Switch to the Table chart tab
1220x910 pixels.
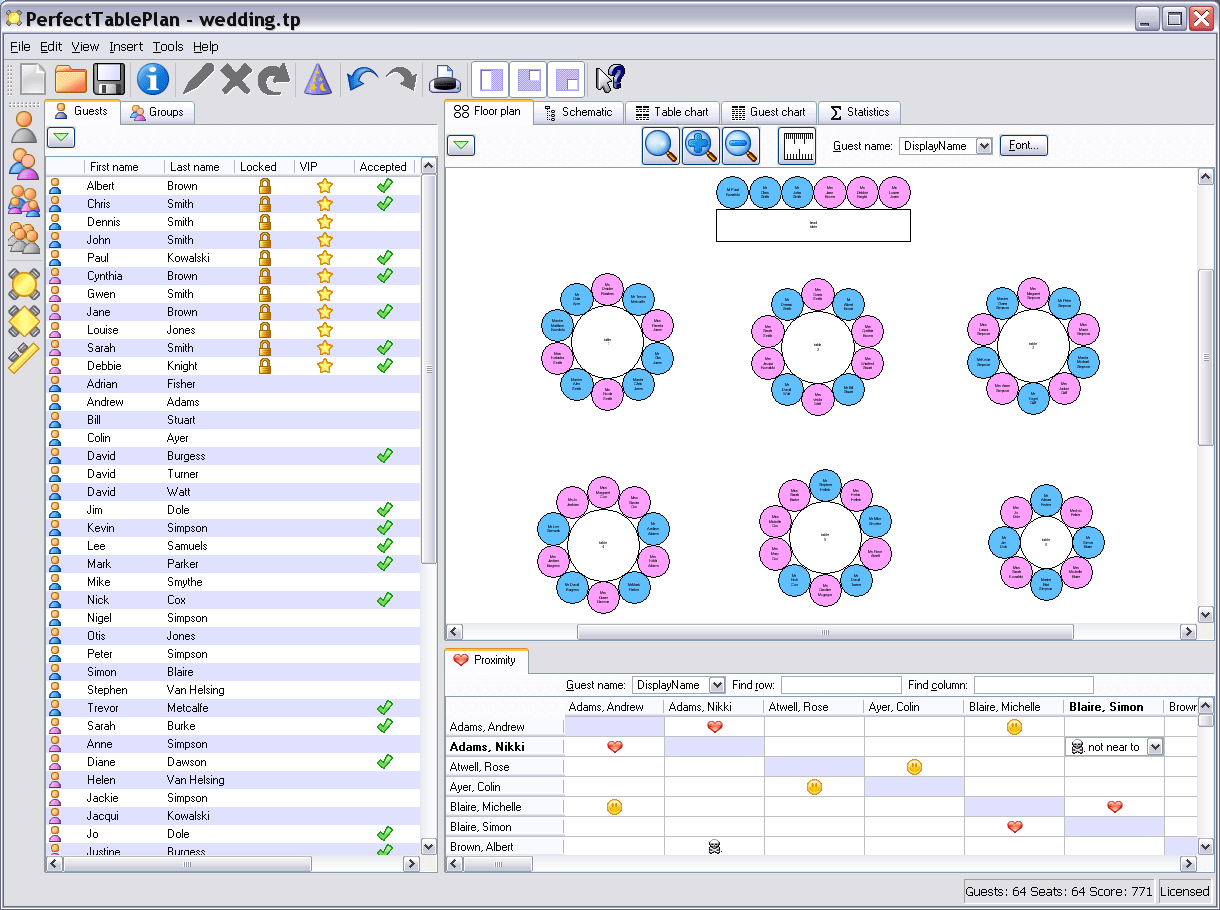[672, 112]
